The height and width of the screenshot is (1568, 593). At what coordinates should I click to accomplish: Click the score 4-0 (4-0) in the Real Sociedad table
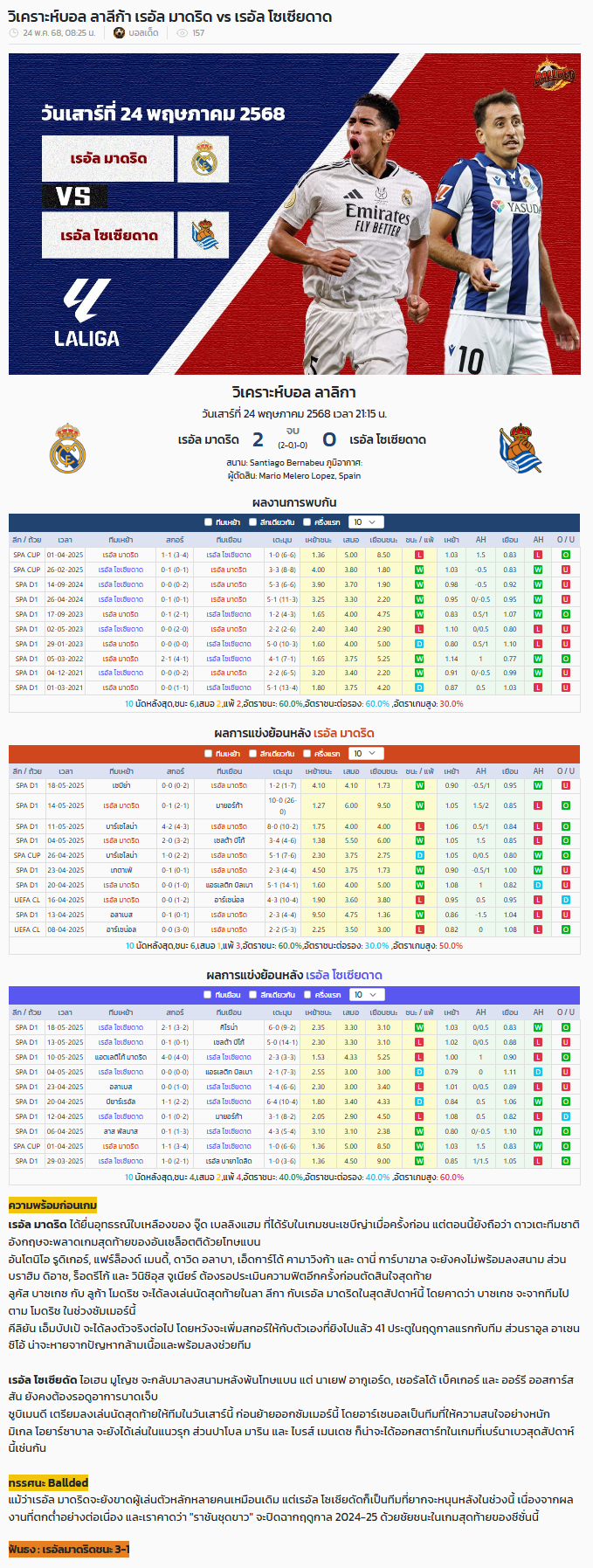175,1057
